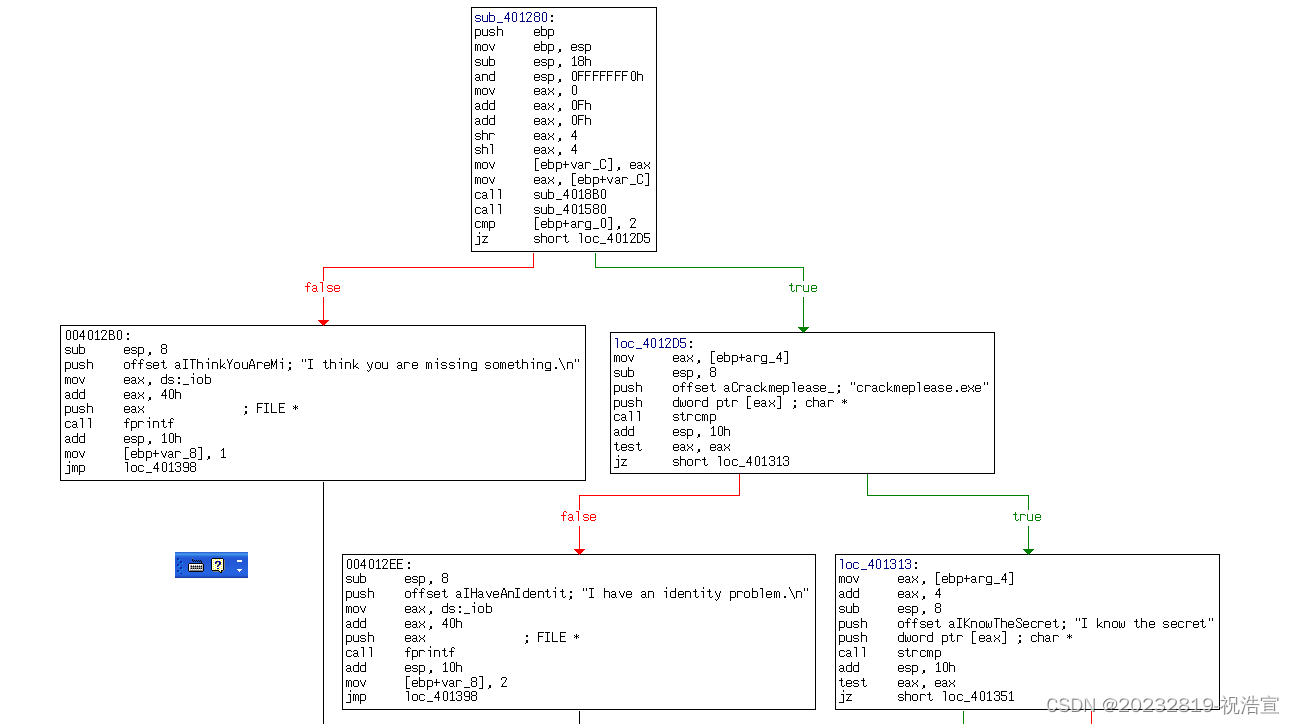
Task: Select 'mov [ebp+var_C], eax' line
Action: (562, 165)
